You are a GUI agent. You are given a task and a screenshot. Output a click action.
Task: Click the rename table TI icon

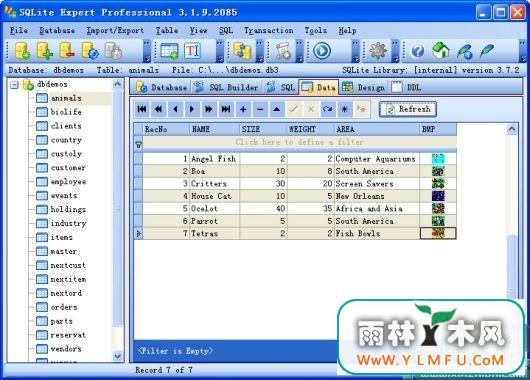[192, 51]
